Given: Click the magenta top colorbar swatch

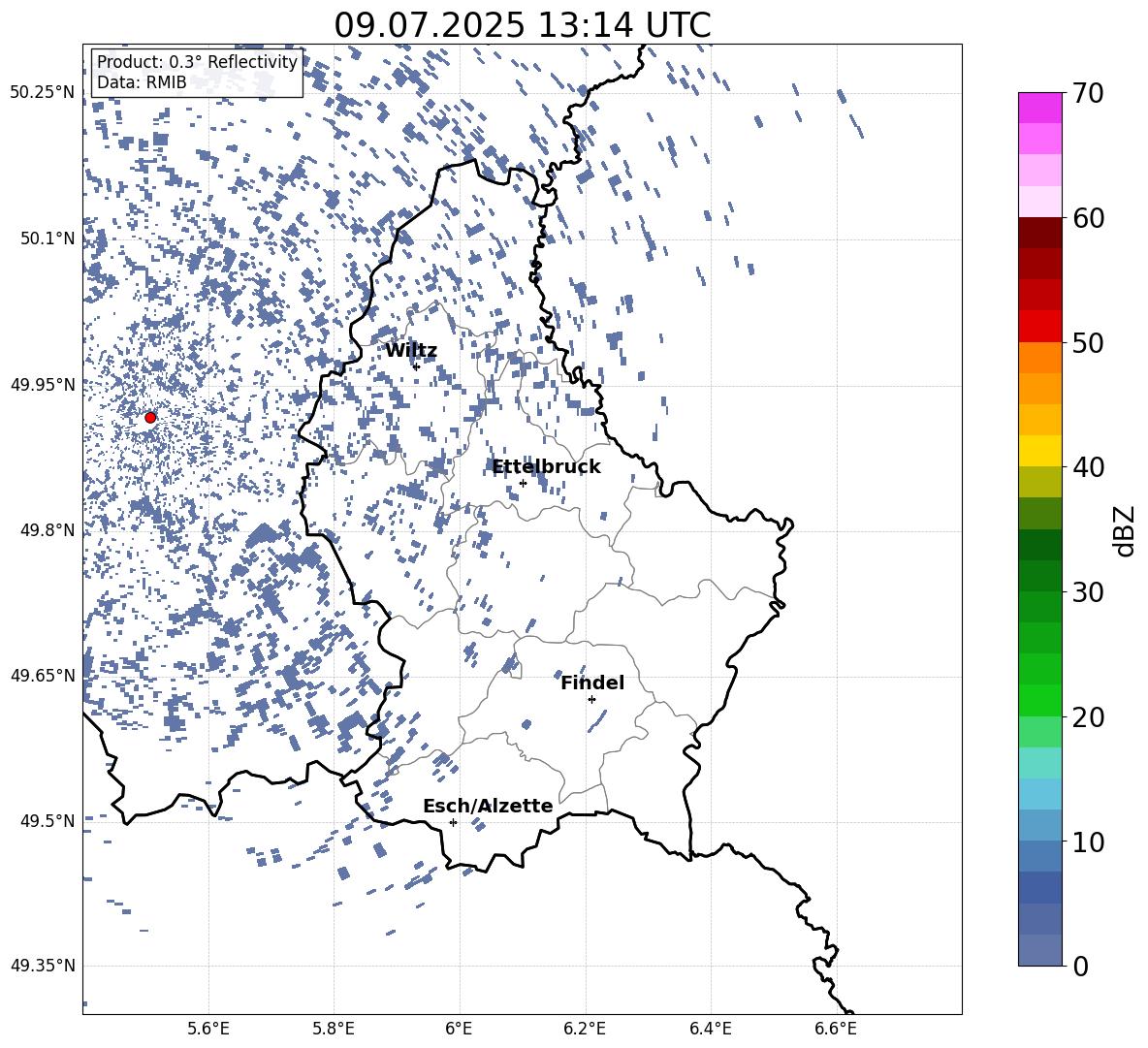Looking at the screenshot, I should point(1040,108).
